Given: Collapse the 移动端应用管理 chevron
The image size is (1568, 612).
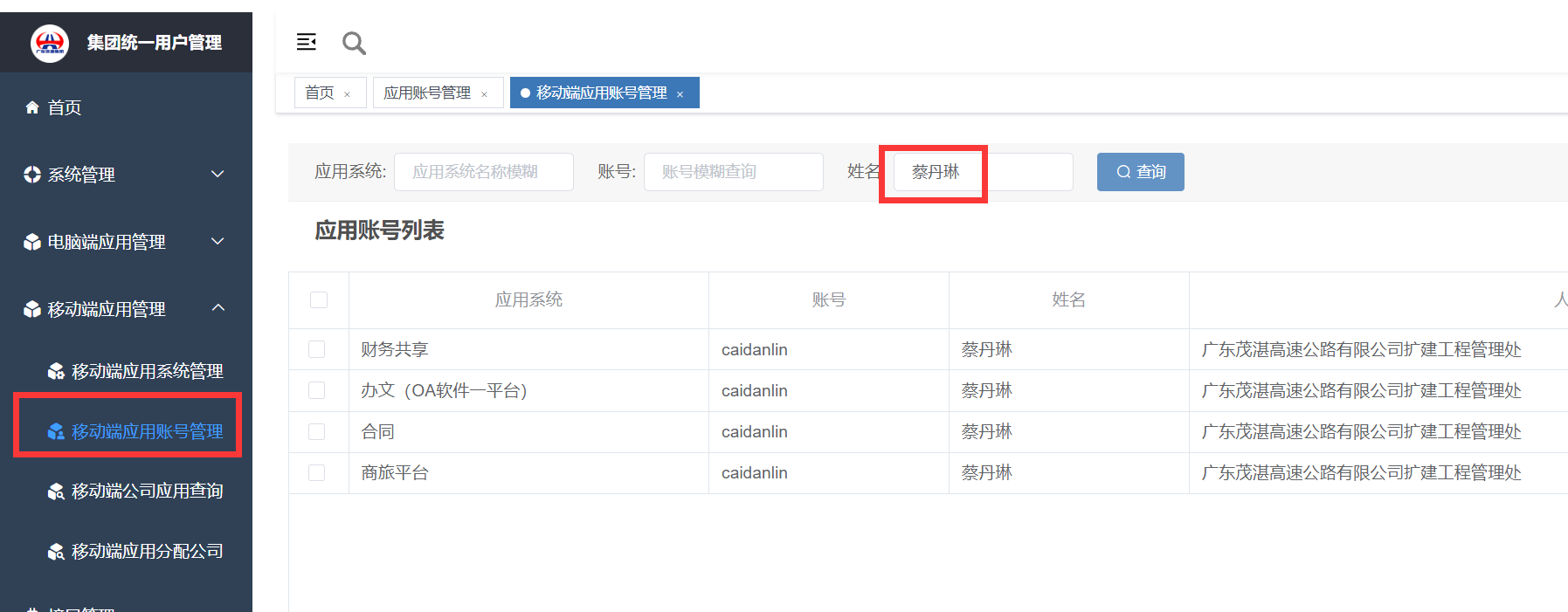Looking at the screenshot, I should tap(218, 307).
